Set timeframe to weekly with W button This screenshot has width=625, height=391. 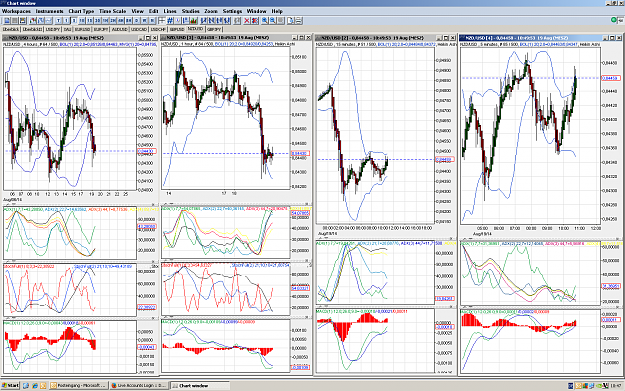pos(144,20)
